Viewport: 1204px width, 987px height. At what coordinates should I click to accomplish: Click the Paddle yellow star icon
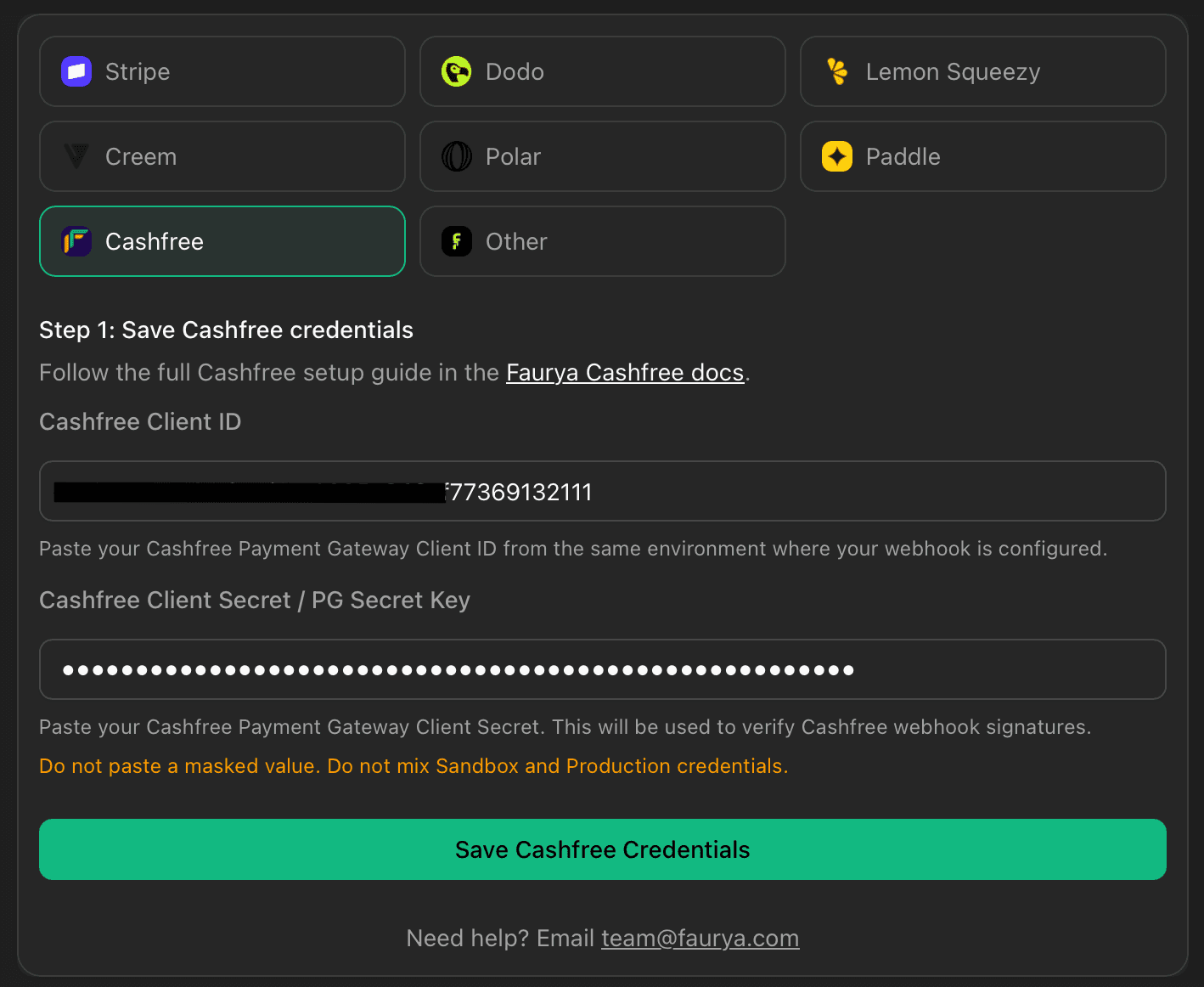[x=837, y=156]
